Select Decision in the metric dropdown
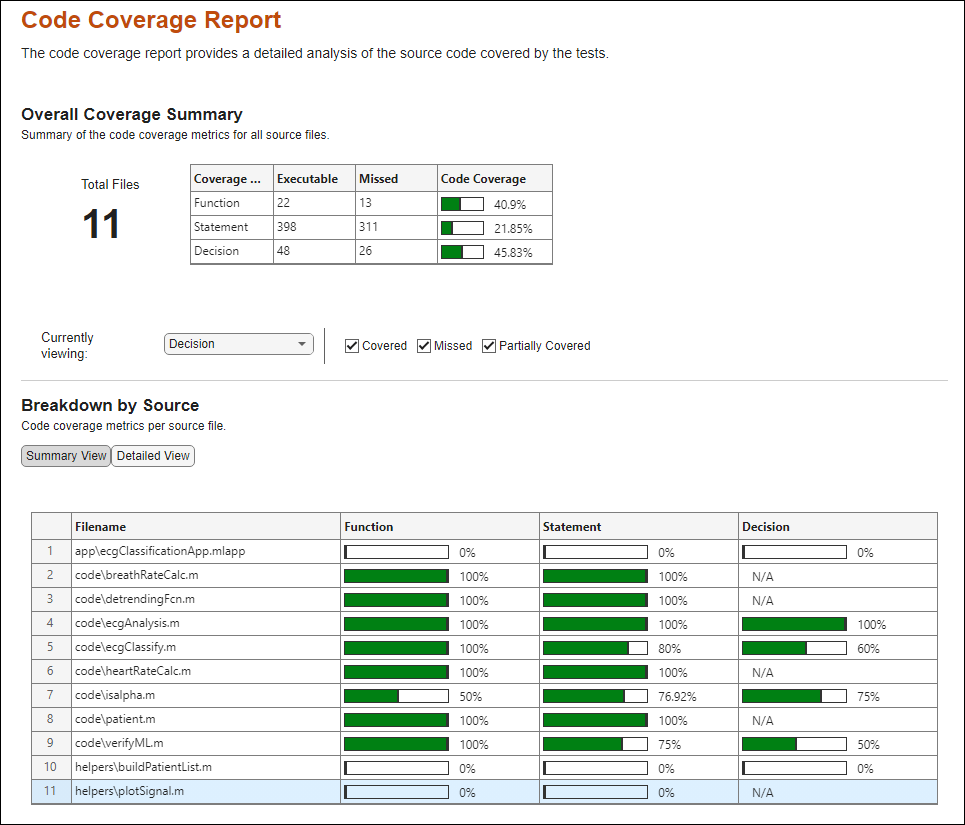The image size is (965, 825). pos(238,343)
